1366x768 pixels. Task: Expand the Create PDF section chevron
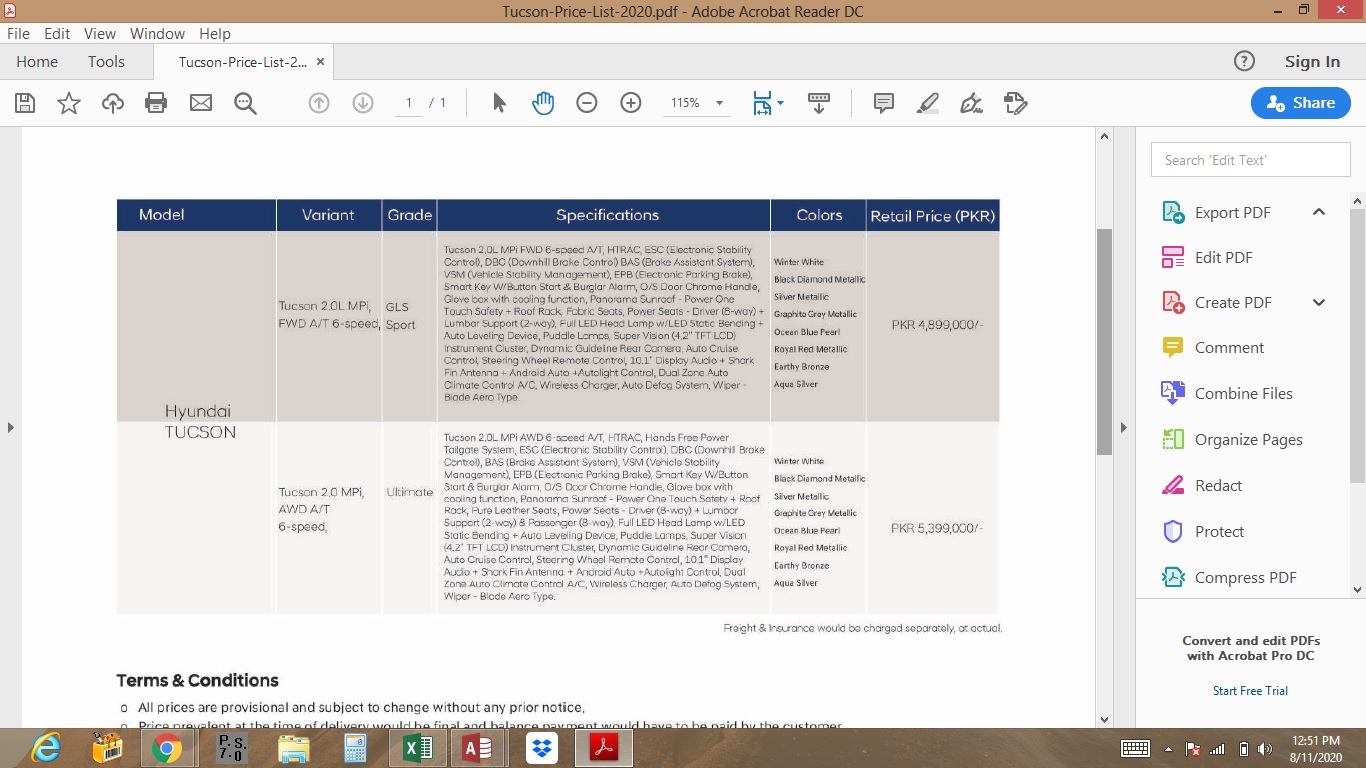(1319, 303)
